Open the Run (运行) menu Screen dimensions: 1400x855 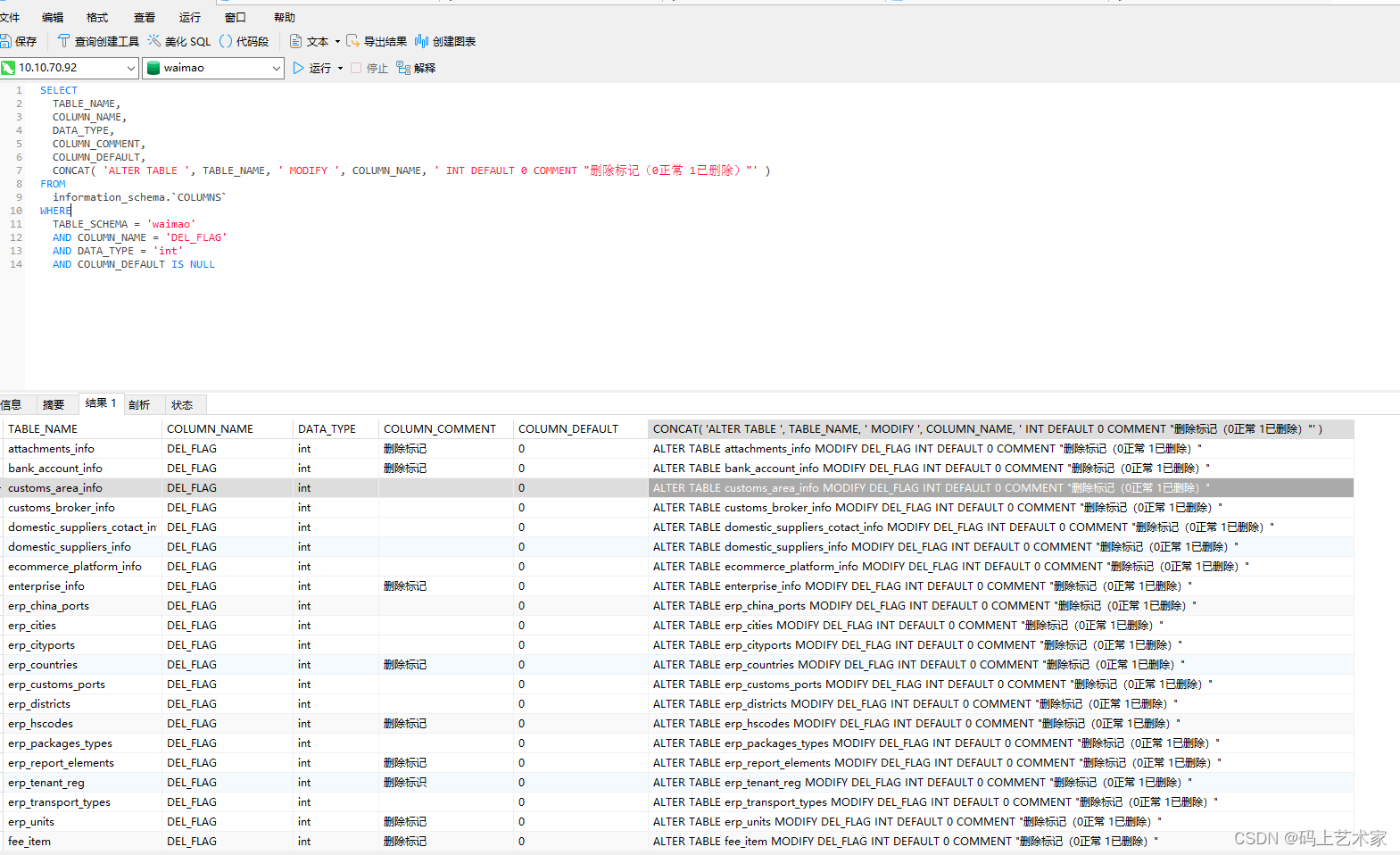[189, 17]
